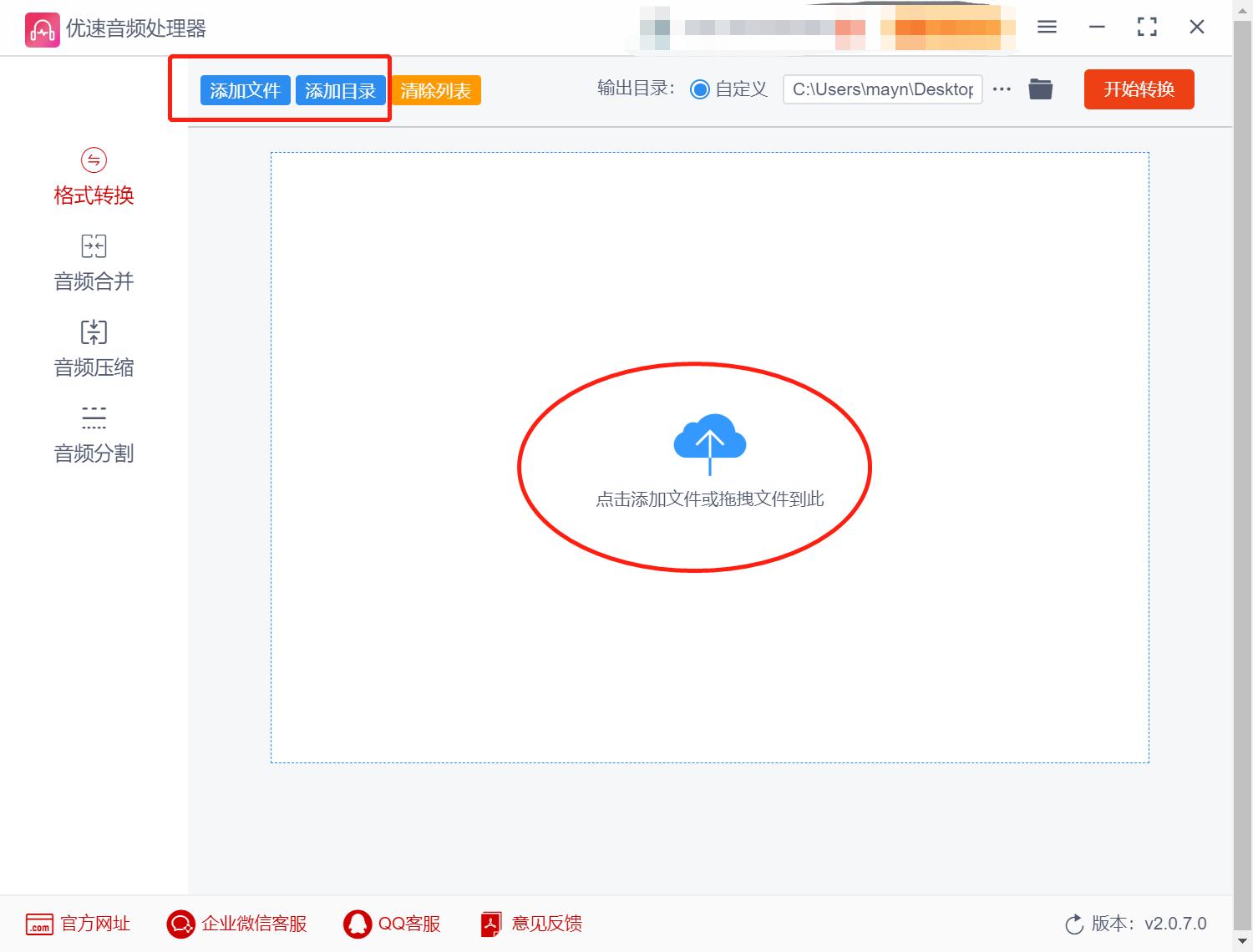The width and height of the screenshot is (1253, 952).
Task: Open 意见反馈 feedback
Action: pyautogui.click(x=532, y=924)
